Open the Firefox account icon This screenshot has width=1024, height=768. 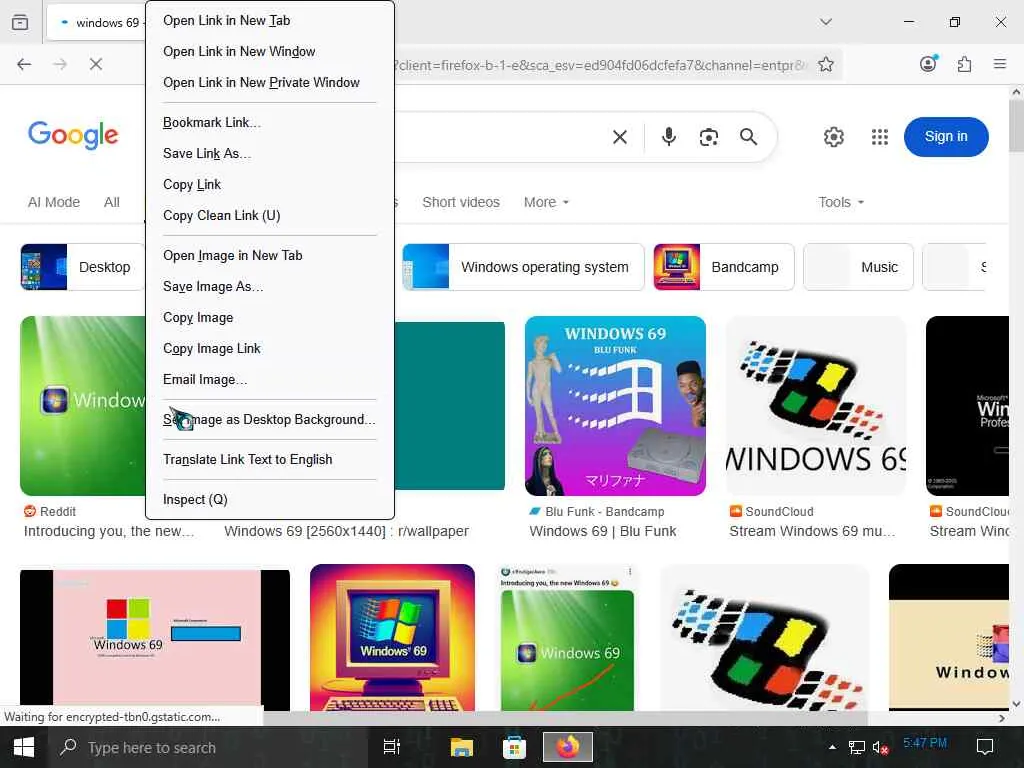[x=928, y=64]
